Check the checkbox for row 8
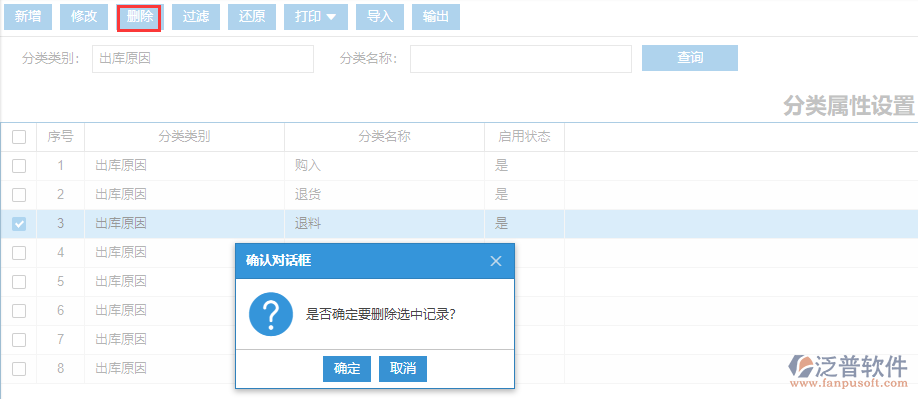The height and width of the screenshot is (399, 918). coord(19,369)
